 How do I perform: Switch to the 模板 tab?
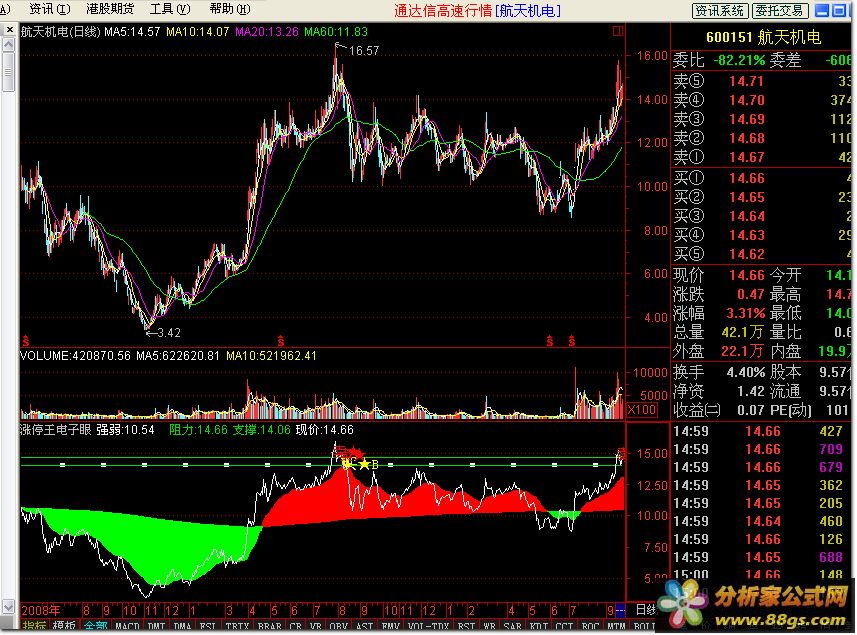pos(64,626)
